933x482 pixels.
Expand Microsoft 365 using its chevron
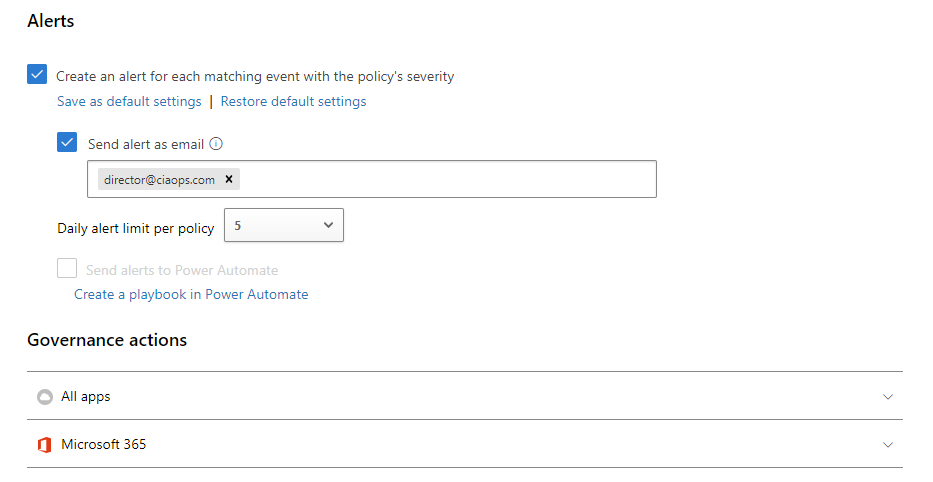[887, 445]
